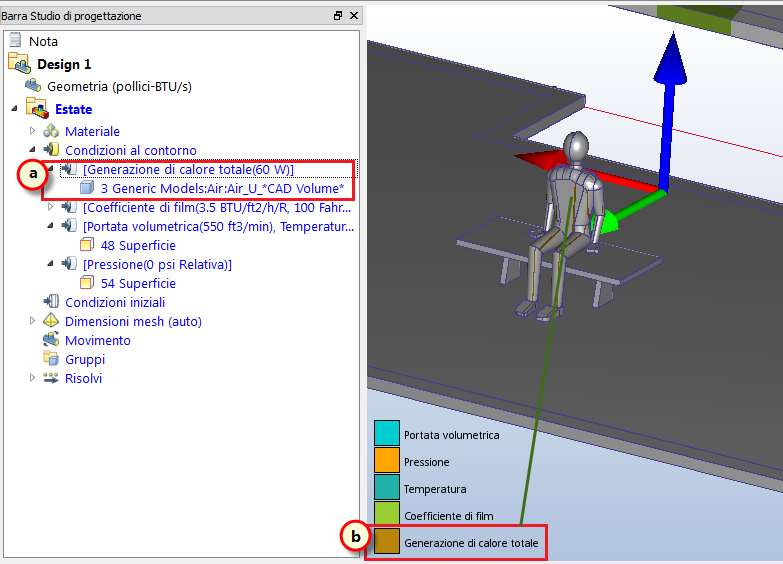Expand the Dimensioni mesh (auto) branch

pos(32,321)
